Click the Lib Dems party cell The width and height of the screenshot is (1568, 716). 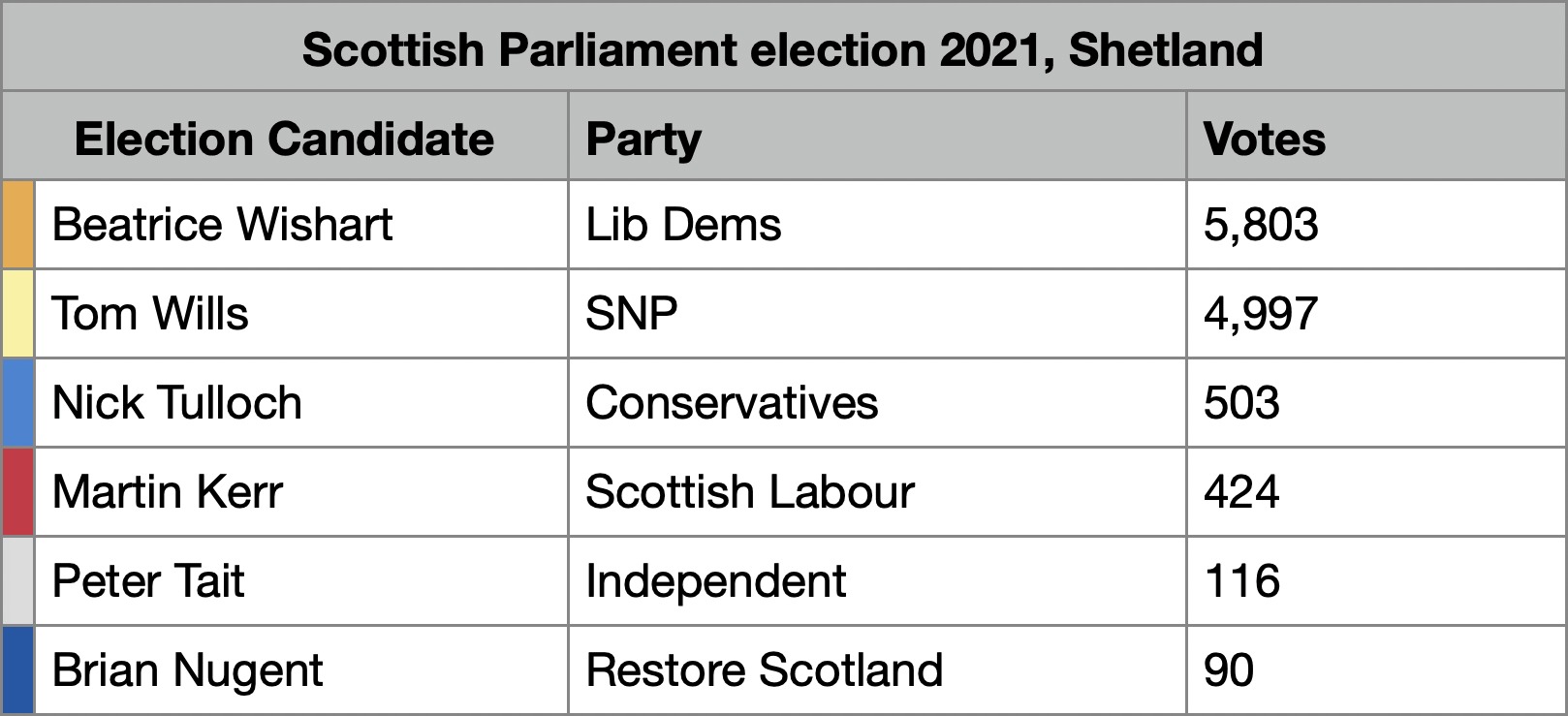[x=877, y=225]
